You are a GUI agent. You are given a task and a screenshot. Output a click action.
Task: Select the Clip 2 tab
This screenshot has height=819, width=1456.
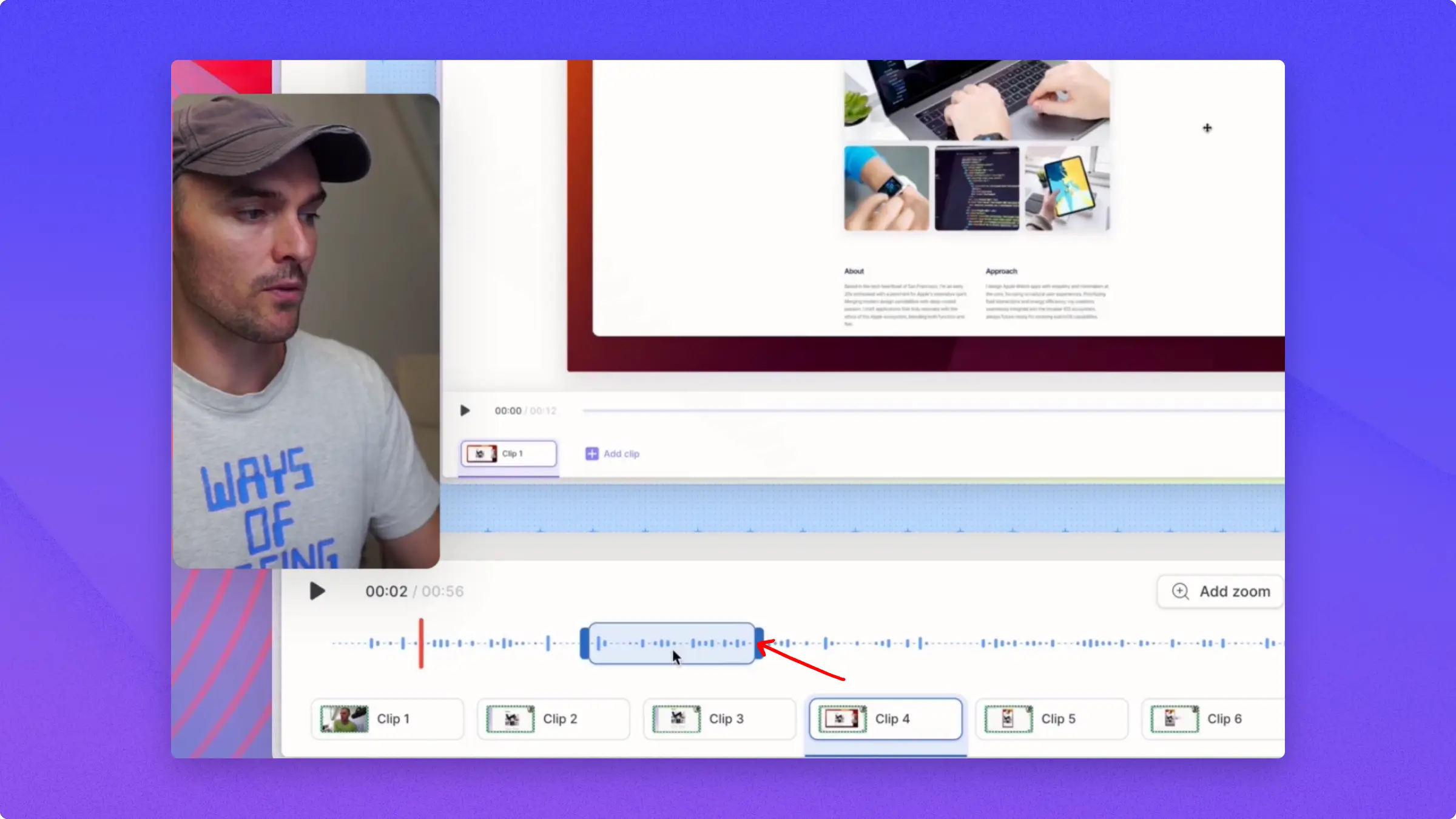pyautogui.click(x=553, y=719)
